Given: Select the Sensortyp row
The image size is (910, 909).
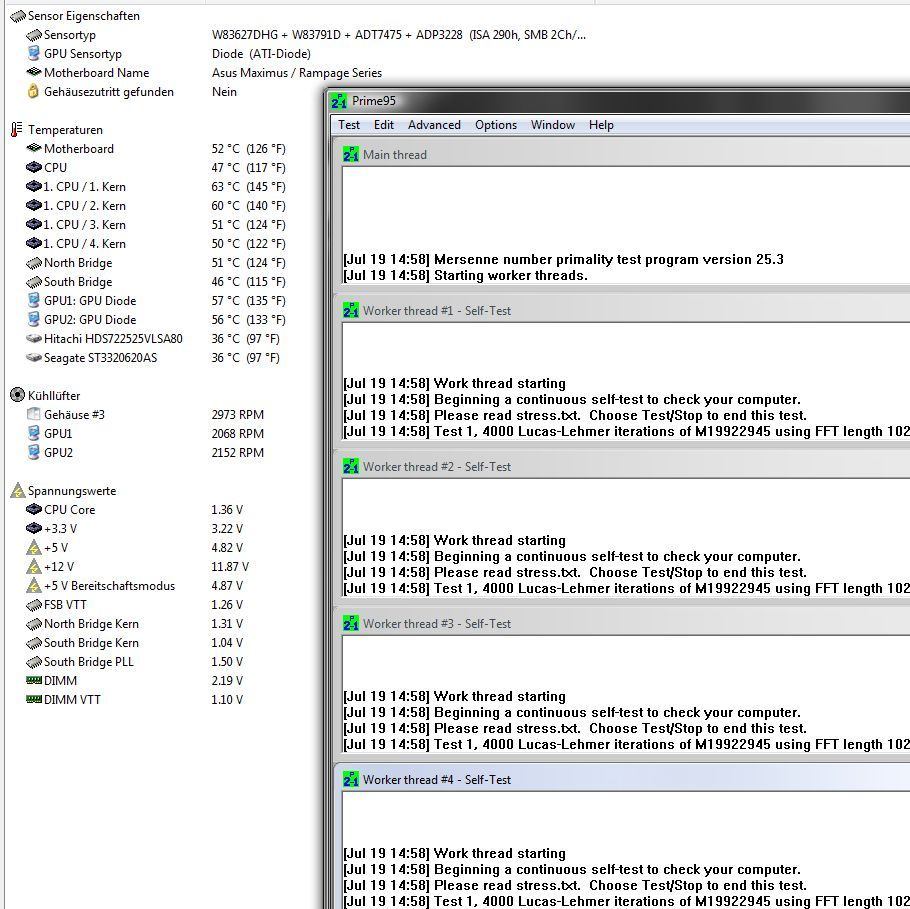Looking at the screenshot, I should tap(306, 35).
